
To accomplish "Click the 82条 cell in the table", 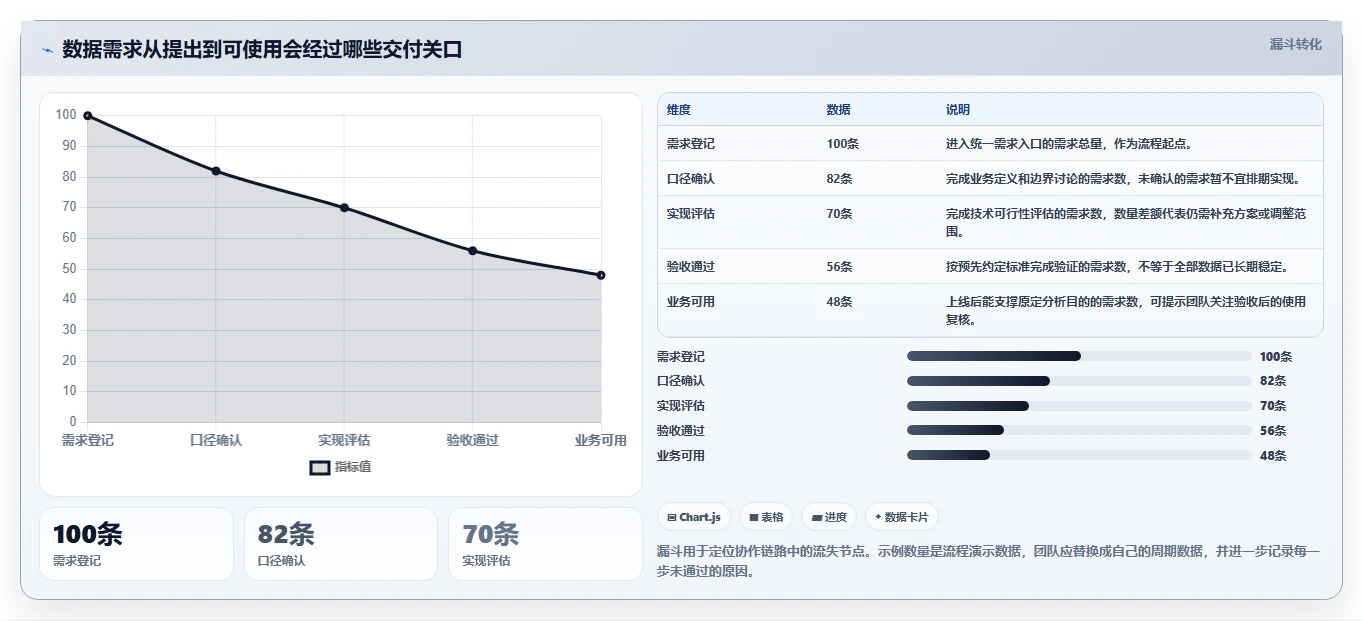I will 839,179.
